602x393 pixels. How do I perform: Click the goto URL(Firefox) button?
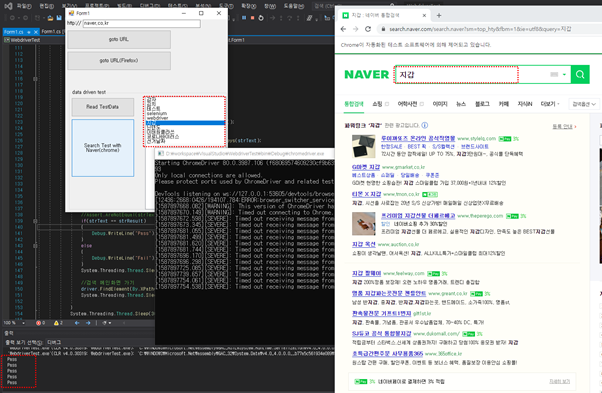click(119, 61)
